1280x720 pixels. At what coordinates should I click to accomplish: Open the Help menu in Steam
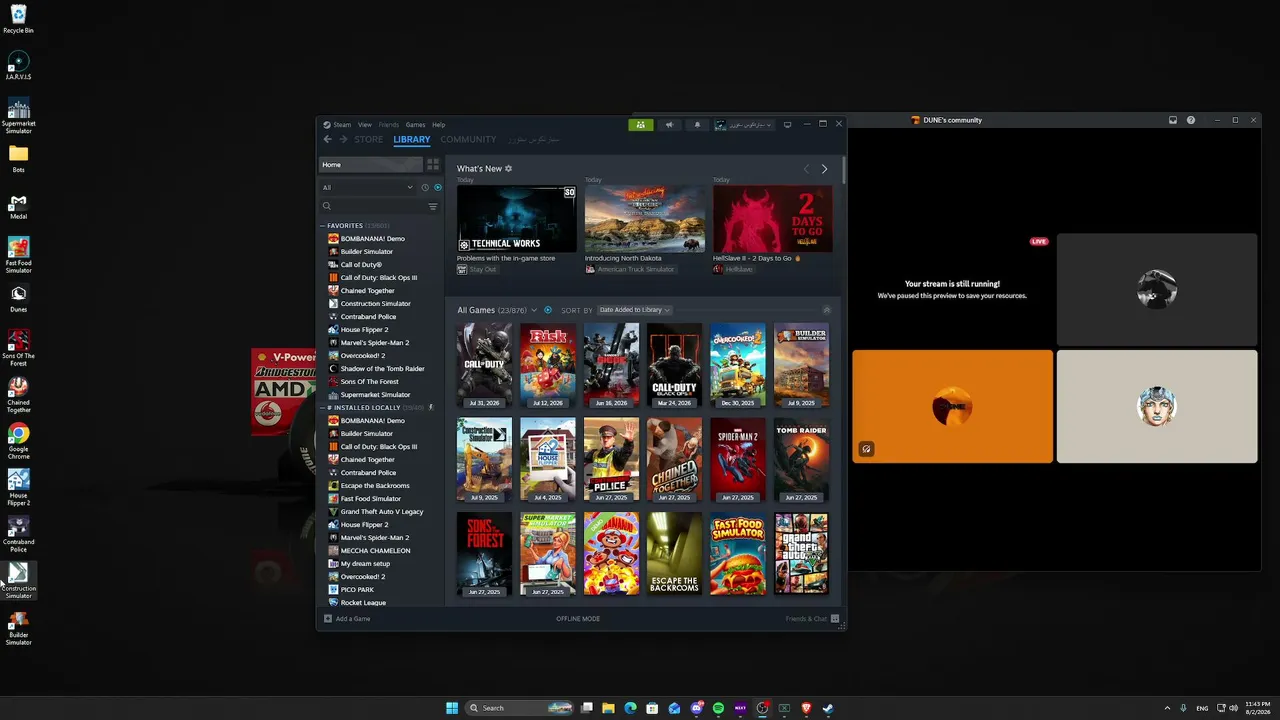(438, 125)
